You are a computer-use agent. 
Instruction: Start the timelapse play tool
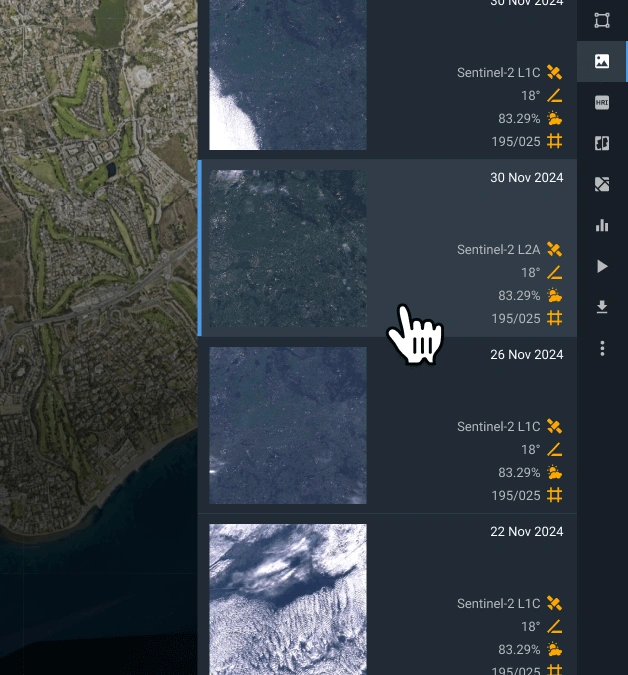tap(602, 266)
